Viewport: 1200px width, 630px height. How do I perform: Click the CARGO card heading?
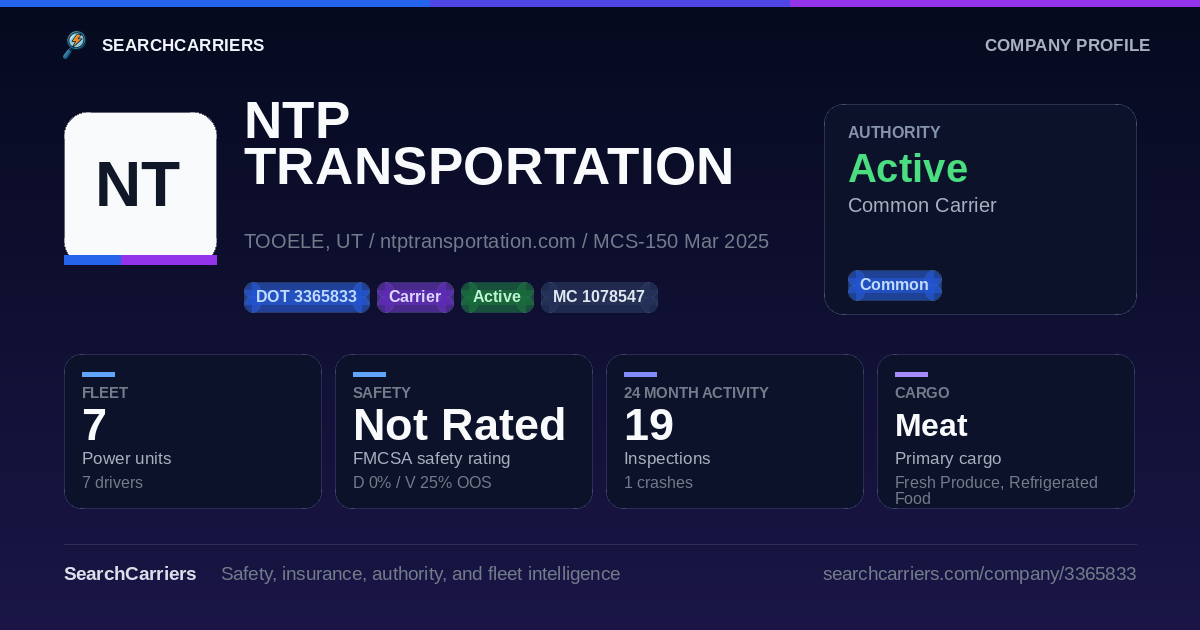922,393
